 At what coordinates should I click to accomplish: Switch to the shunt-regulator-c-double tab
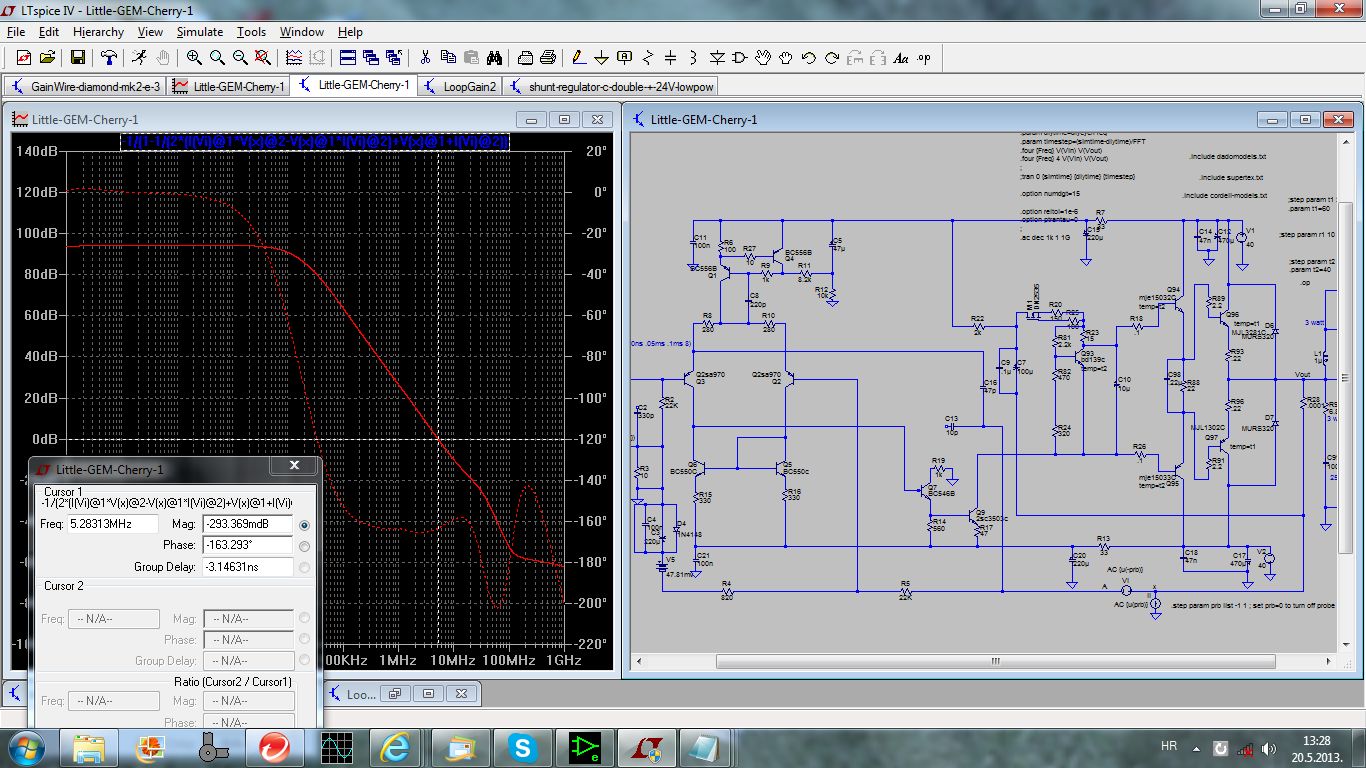pos(610,86)
